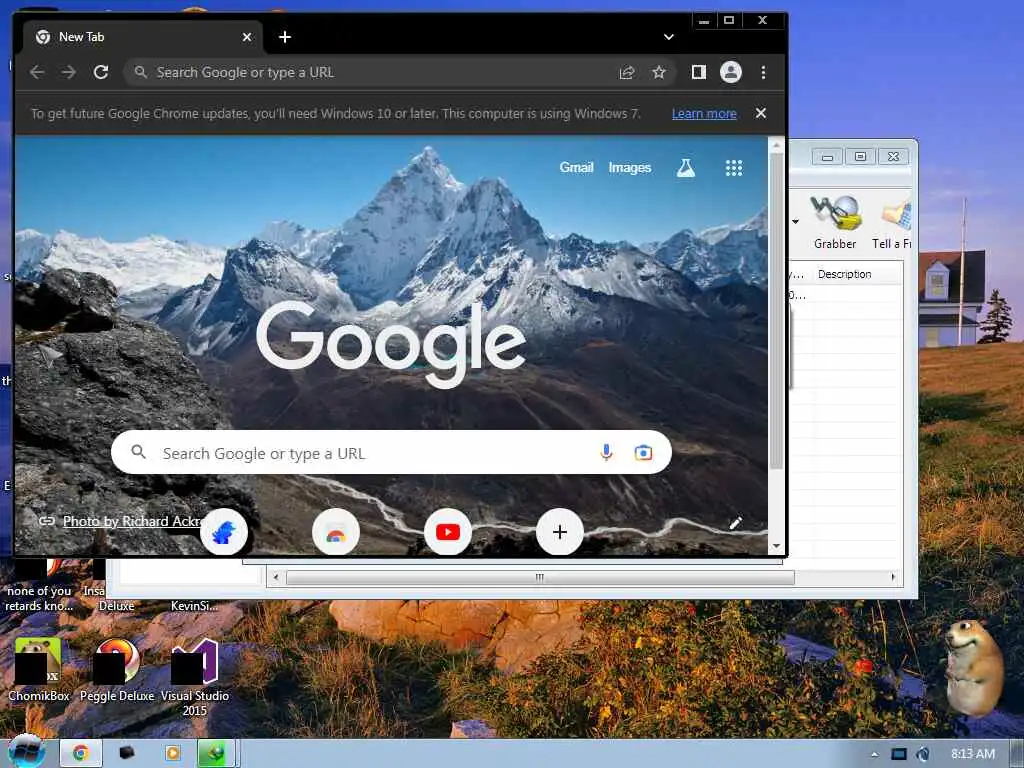The height and width of the screenshot is (768, 1024).
Task: Click the new tab page's vertical scrollbar
Action: [776, 310]
